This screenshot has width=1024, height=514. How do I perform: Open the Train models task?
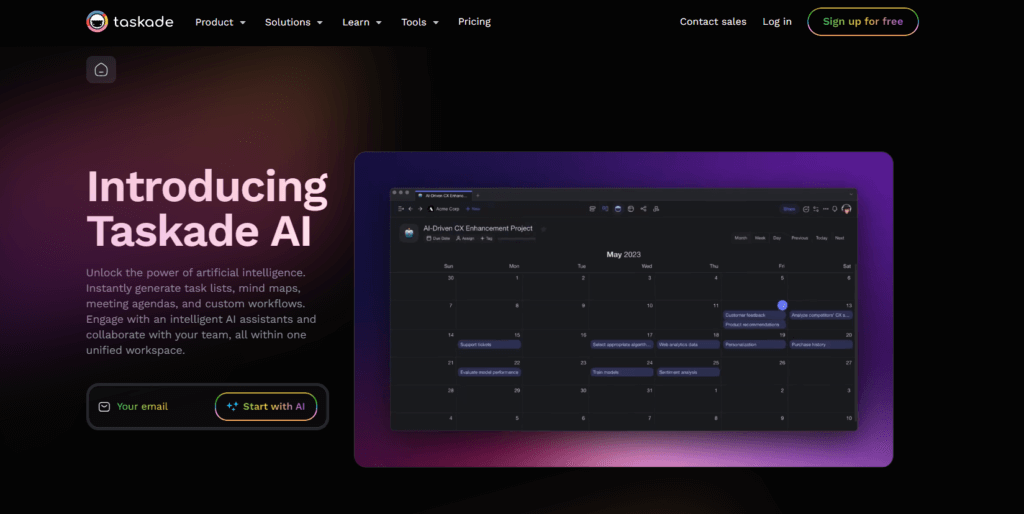pyautogui.click(x=622, y=372)
